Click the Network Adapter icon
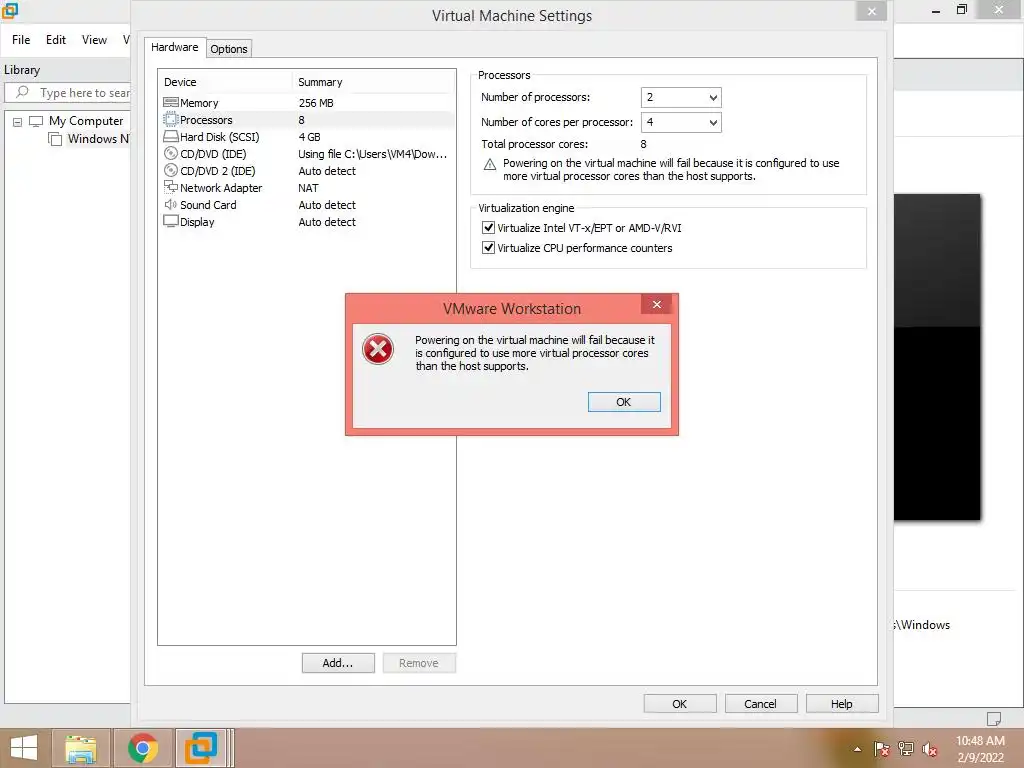Screen dimensions: 1024x768 click(x=170, y=187)
